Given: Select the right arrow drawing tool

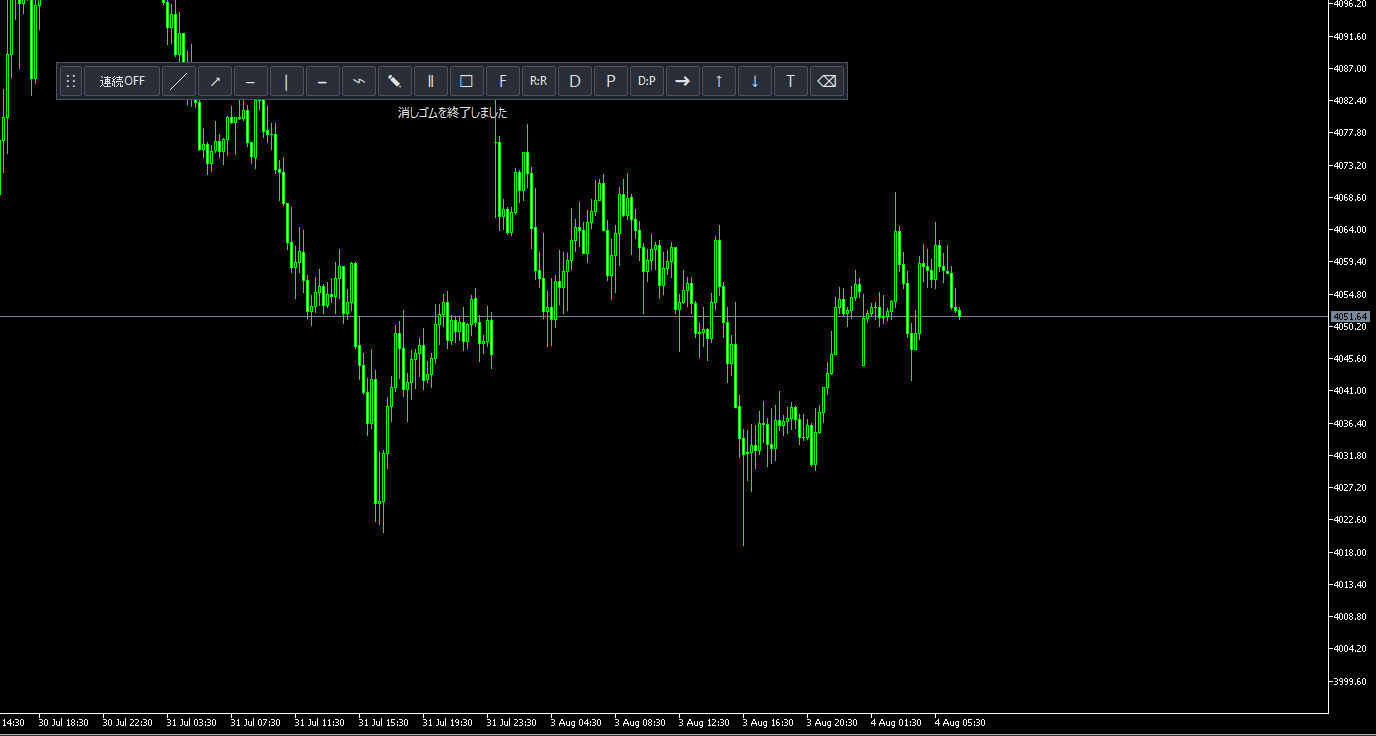Looking at the screenshot, I should 683,81.
